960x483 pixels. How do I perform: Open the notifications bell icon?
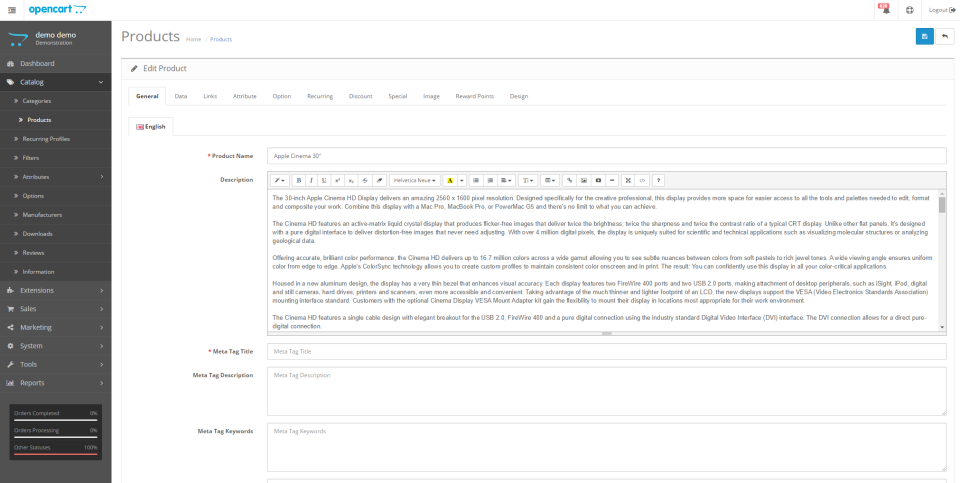884,9
